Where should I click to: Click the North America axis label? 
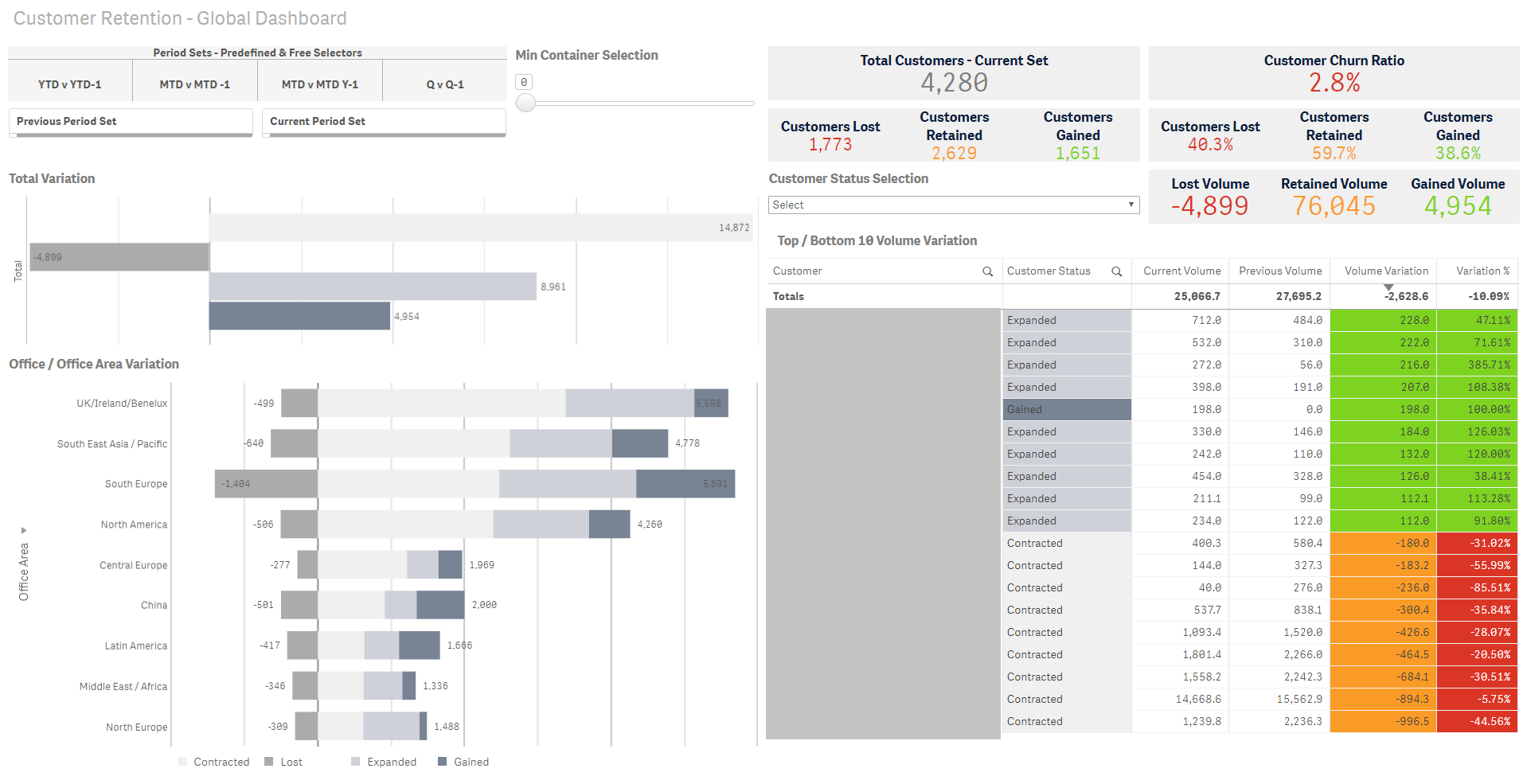click(134, 525)
